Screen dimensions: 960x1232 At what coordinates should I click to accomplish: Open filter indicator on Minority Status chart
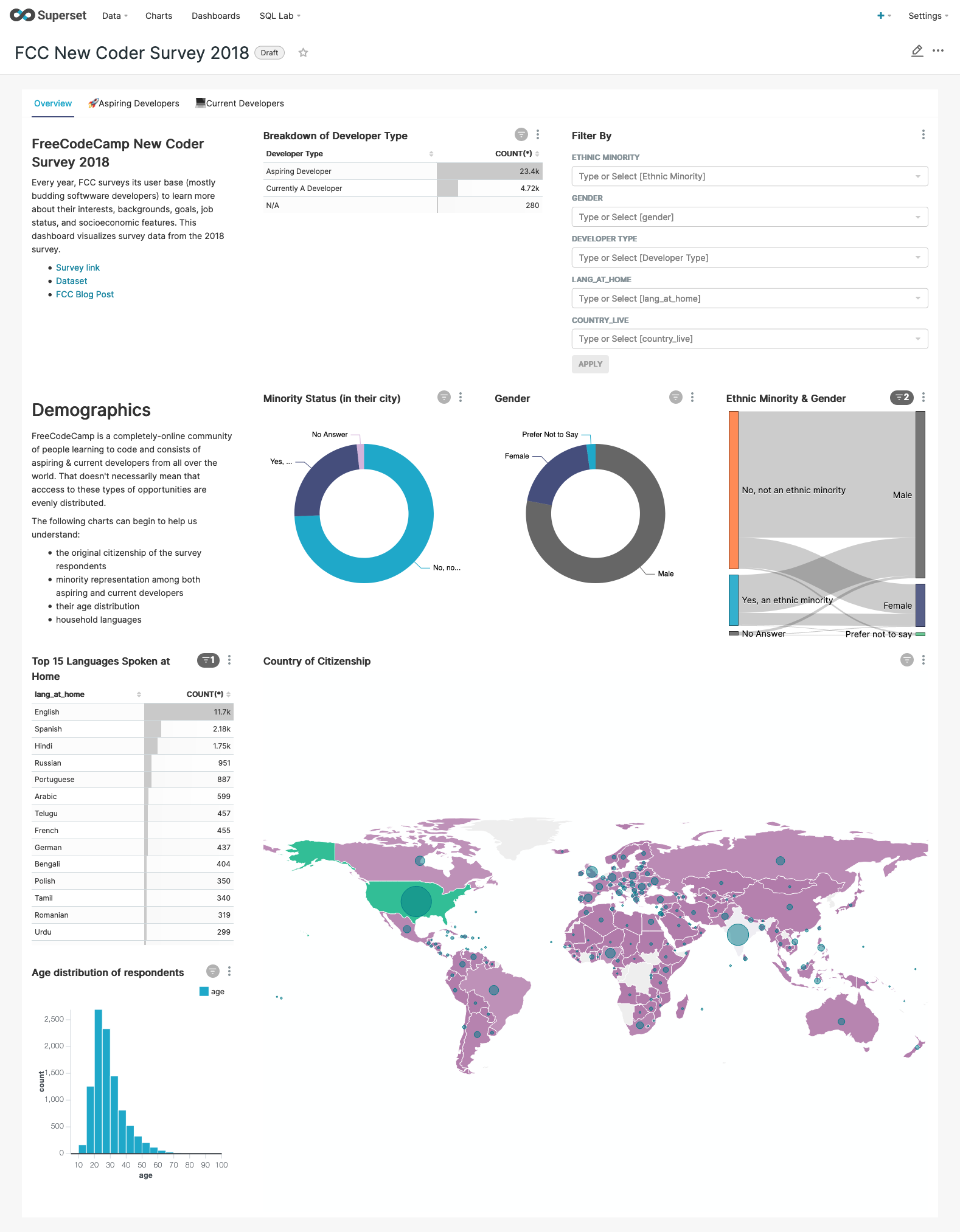click(444, 397)
